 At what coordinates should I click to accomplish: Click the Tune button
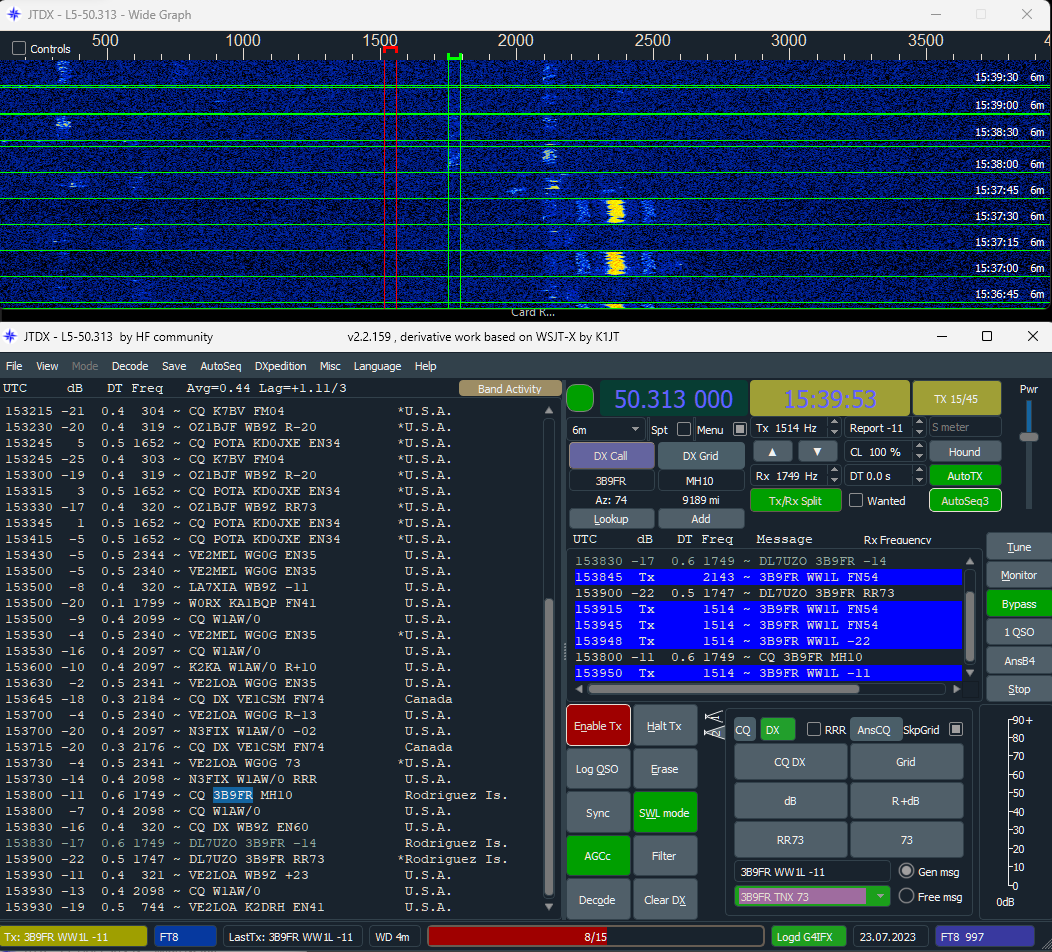point(1018,547)
